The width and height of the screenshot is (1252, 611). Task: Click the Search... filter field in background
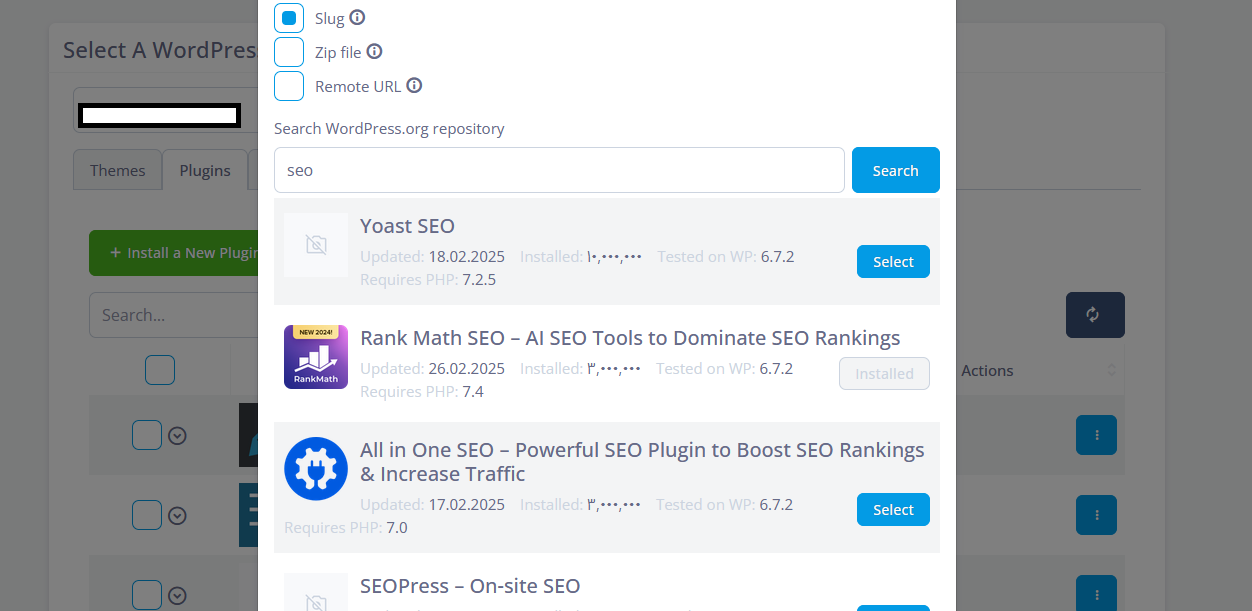[x=174, y=315]
